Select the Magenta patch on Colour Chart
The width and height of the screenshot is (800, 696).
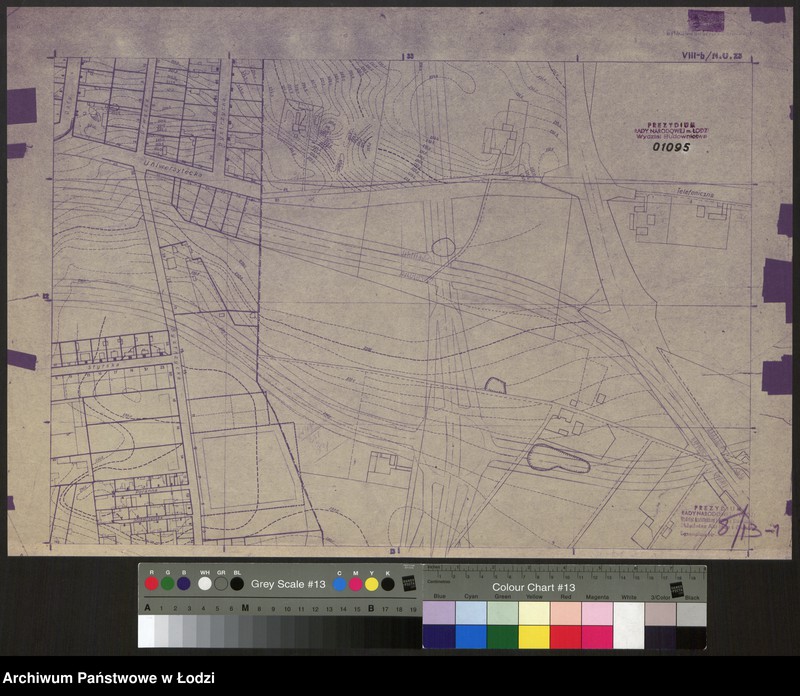point(597,637)
